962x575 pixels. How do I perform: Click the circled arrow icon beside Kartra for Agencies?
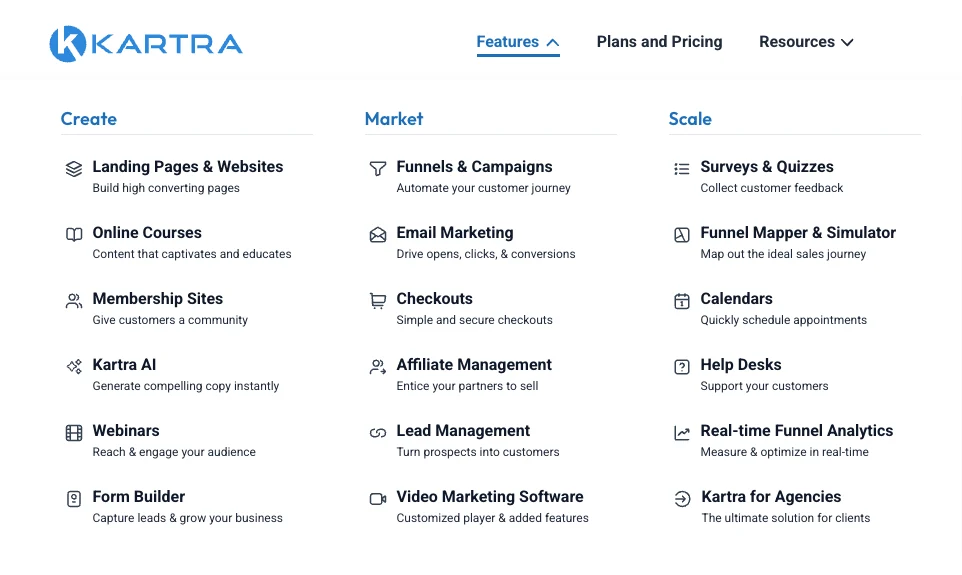[682, 498]
